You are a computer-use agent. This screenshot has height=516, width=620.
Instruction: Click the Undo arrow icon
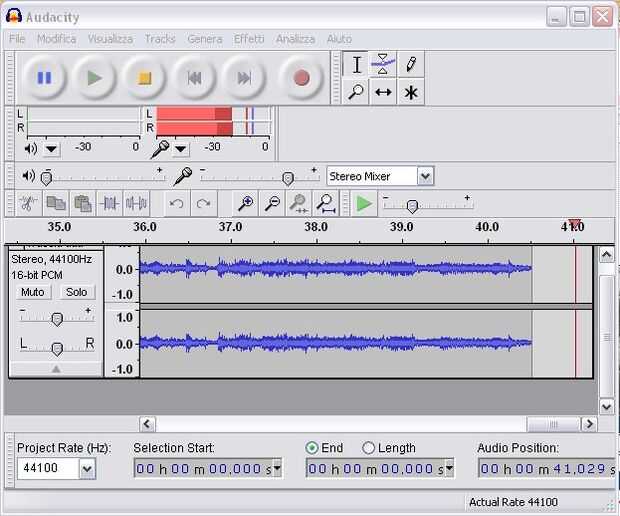point(176,204)
